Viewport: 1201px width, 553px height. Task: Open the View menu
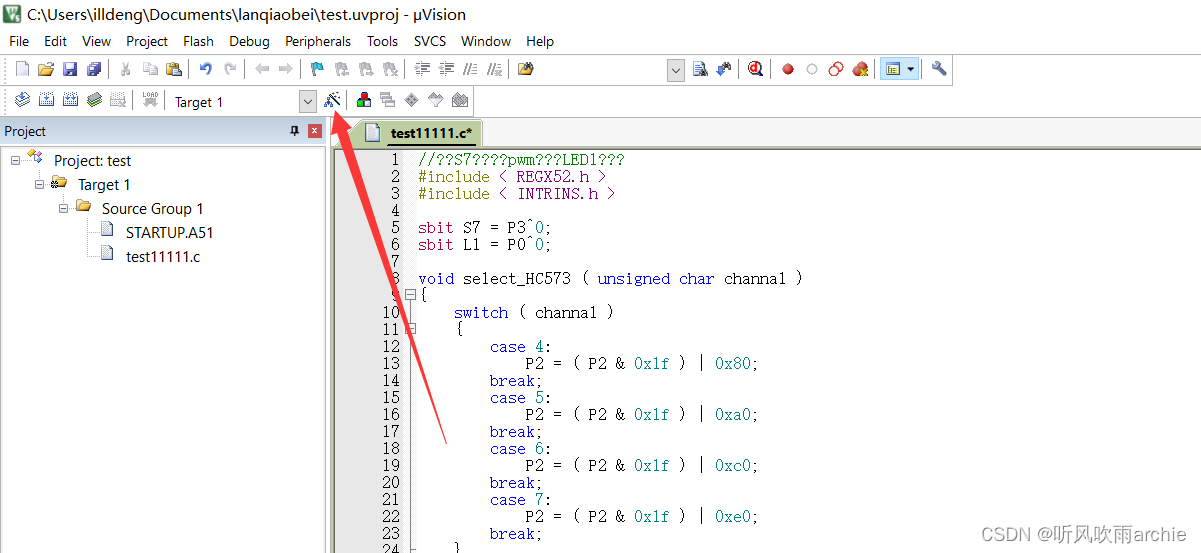coord(96,41)
